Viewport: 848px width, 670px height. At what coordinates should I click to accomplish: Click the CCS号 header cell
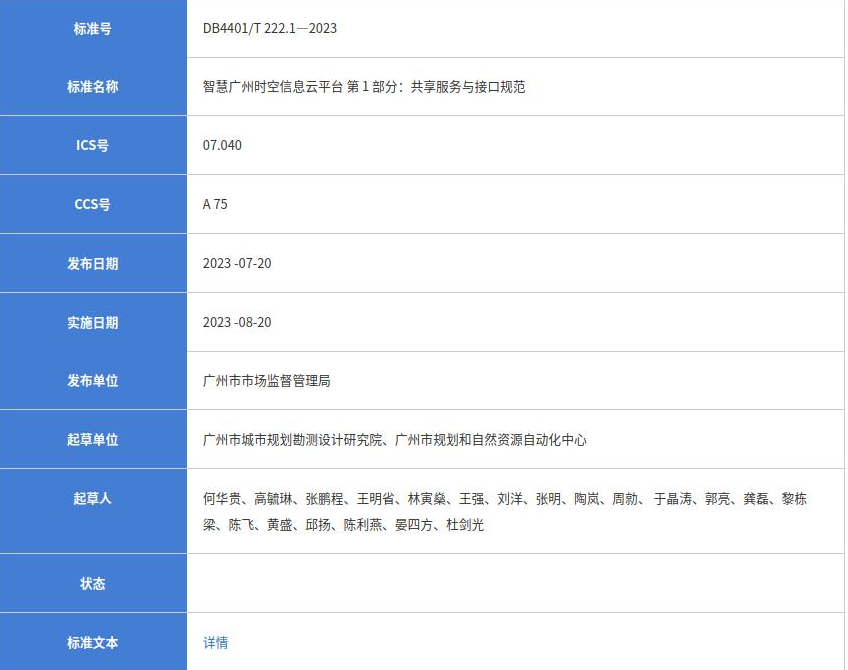93,204
